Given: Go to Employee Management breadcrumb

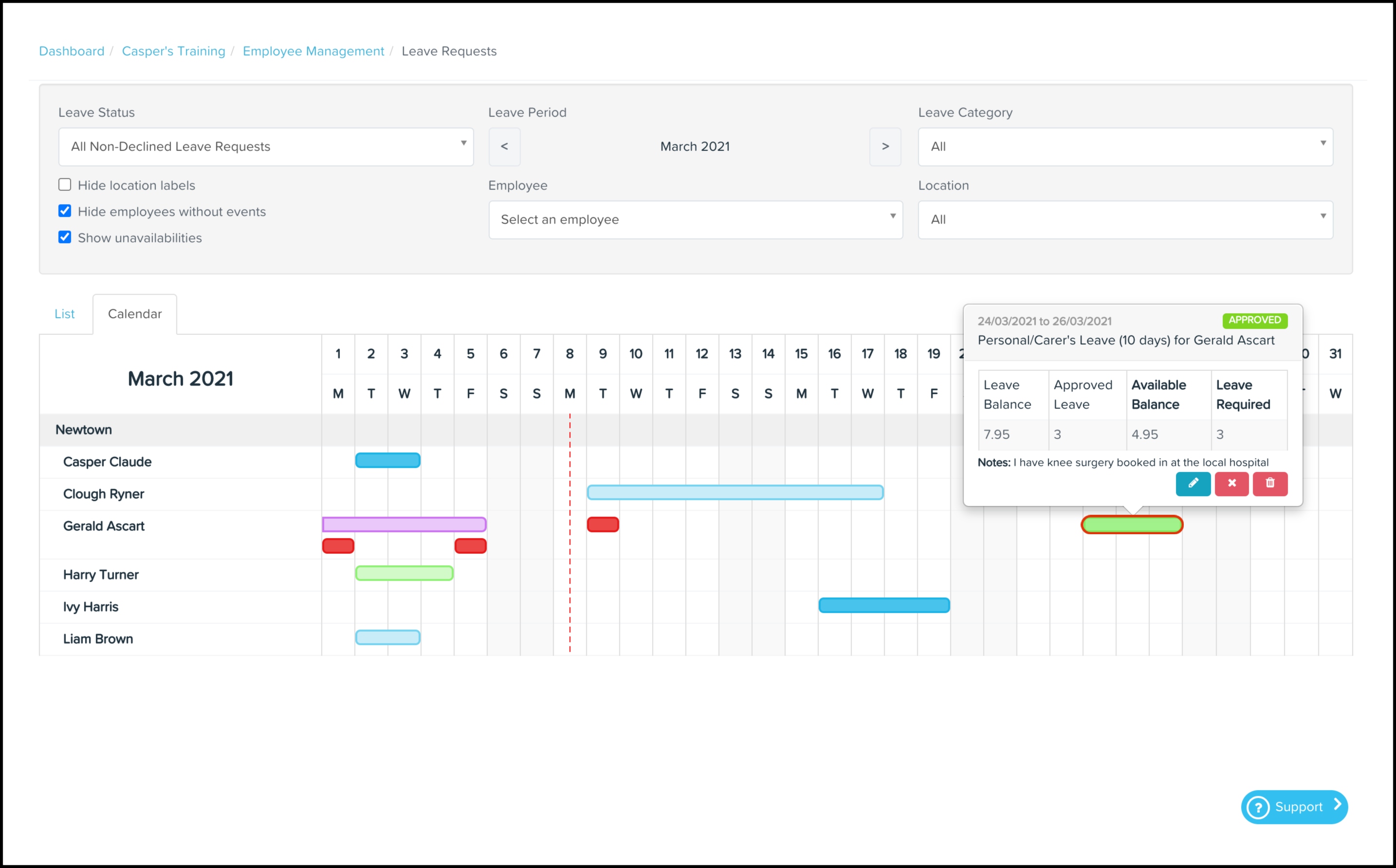Looking at the screenshot, I should pos(313,51).
